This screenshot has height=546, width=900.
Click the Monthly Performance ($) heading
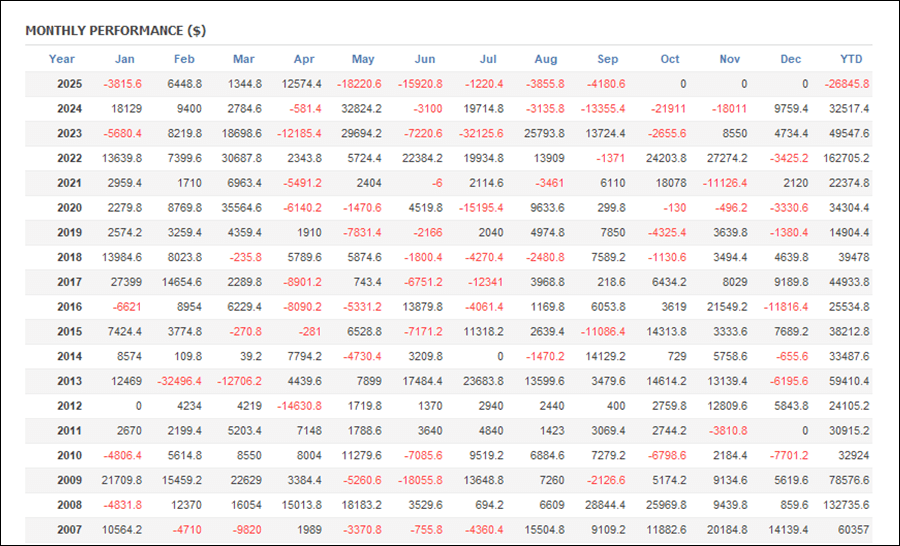[x=116, y=30]
